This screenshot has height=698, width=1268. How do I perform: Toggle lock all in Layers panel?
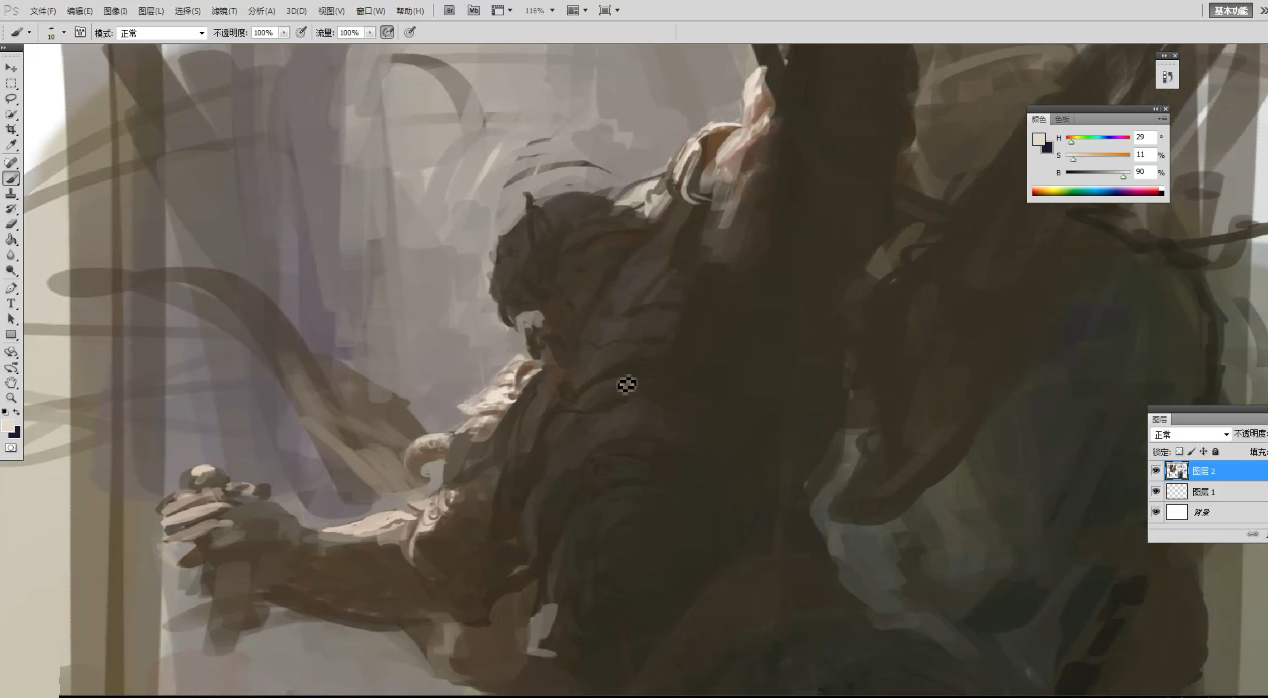(x=1216, y=452)
